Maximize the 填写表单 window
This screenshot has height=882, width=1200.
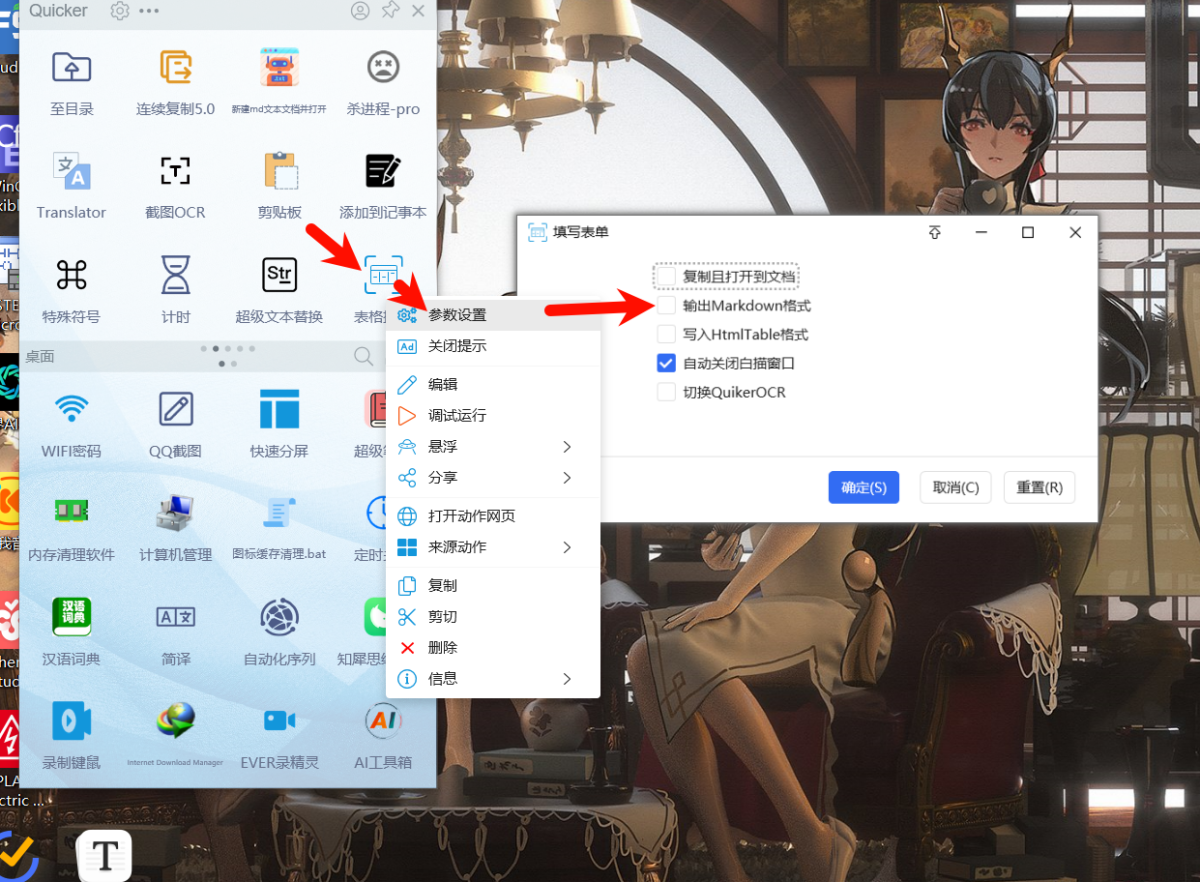[x=1027, y=232]
